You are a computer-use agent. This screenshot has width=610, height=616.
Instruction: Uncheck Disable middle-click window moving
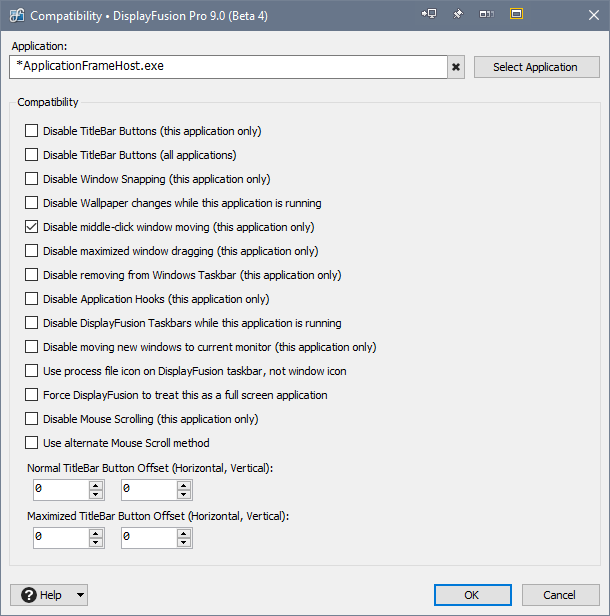click(x=32, y=227)
